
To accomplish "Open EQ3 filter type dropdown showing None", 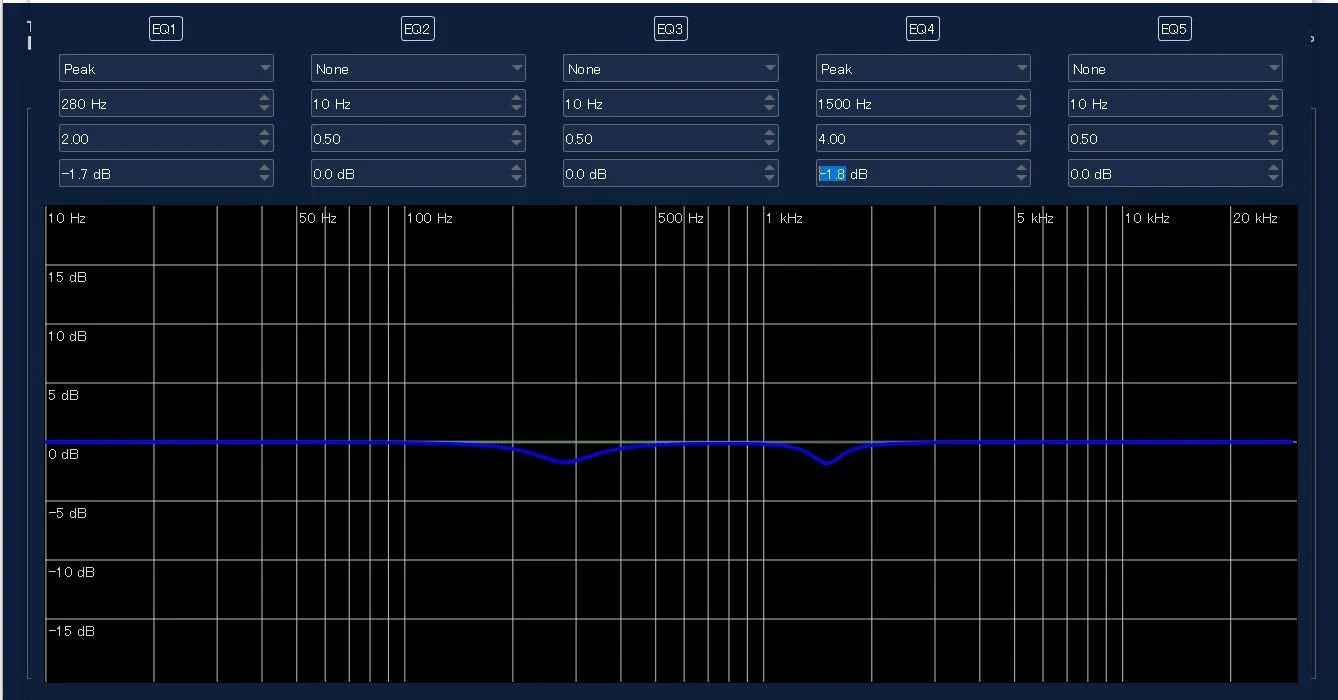I will [670, 69].
